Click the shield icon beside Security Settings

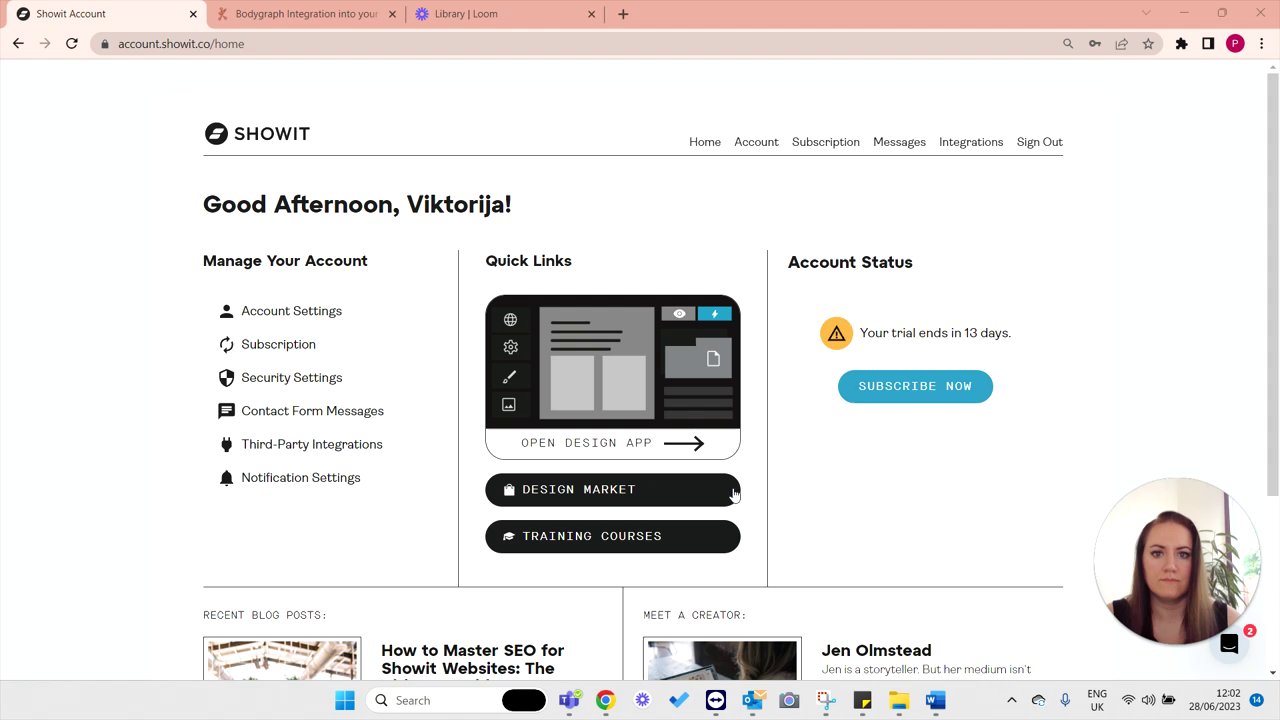pyautogui.click(x=226, y=378)
